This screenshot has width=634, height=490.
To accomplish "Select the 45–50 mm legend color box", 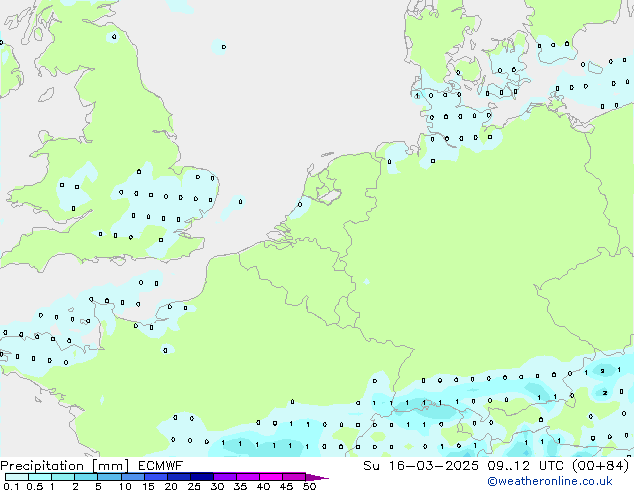I will (x=294, y=477).
